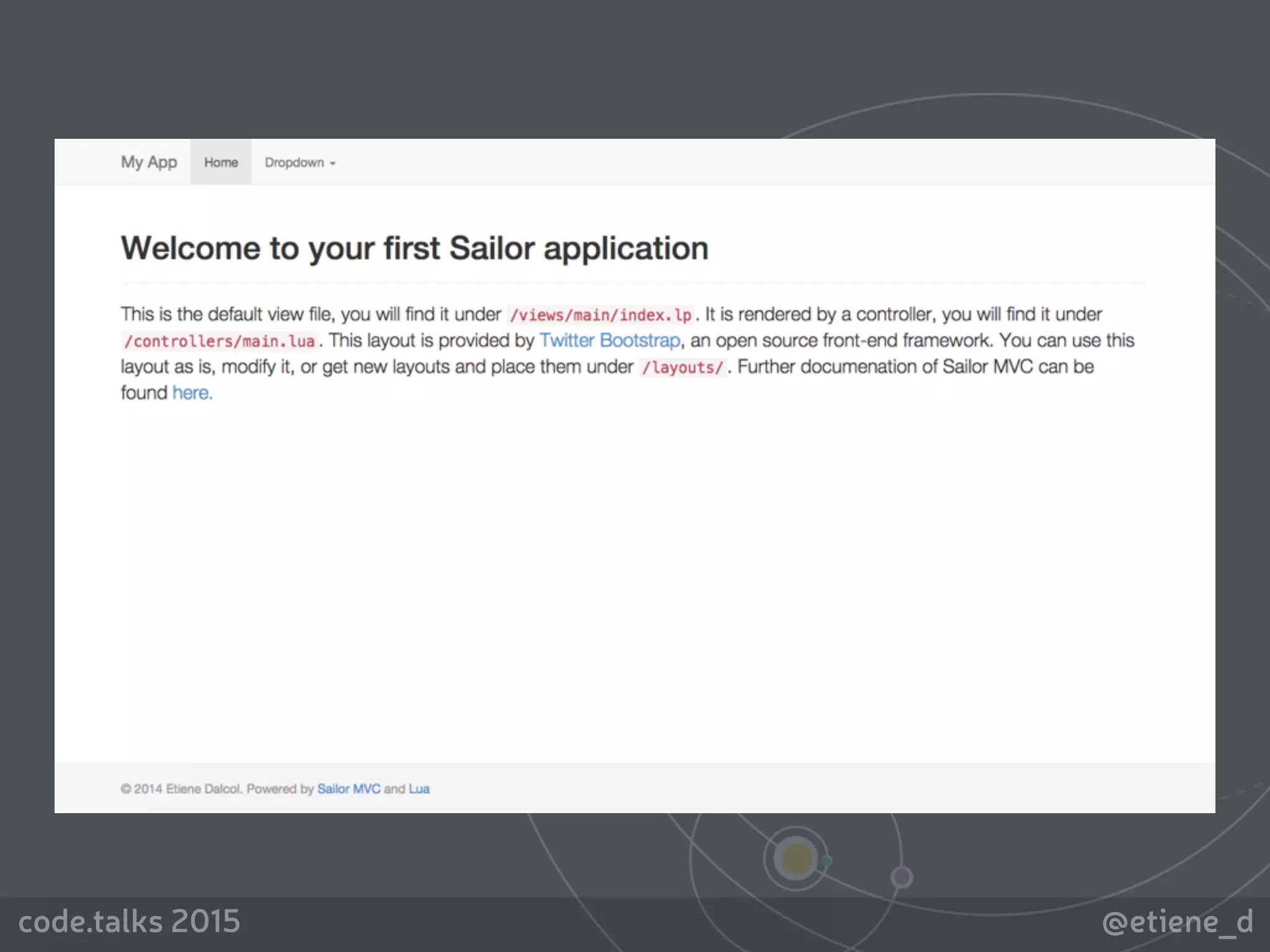Open the Twitter Bootstrap link
The height and width of the screenshot is (952, 1270).
tap(610, 340)
